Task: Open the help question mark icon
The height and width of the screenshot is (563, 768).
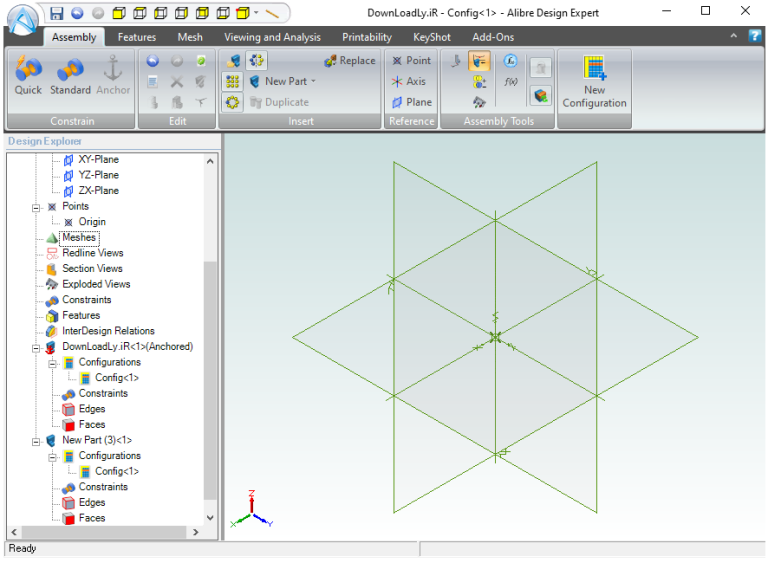Action: pyautogui.click(x=755, y=37)
